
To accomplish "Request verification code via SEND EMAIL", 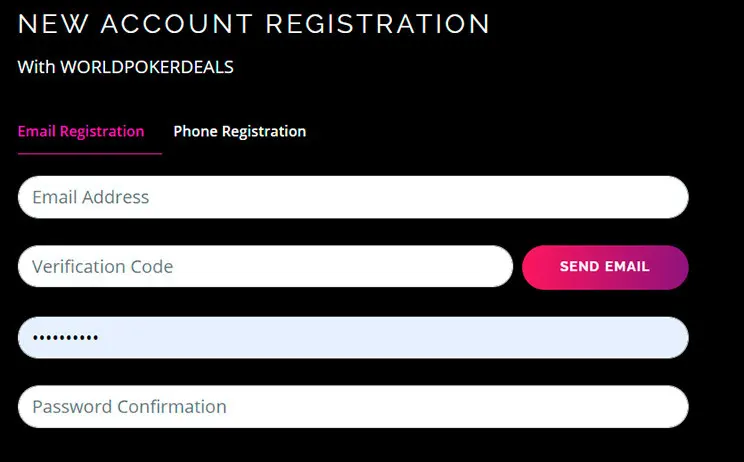I will [x=605, y=267].
